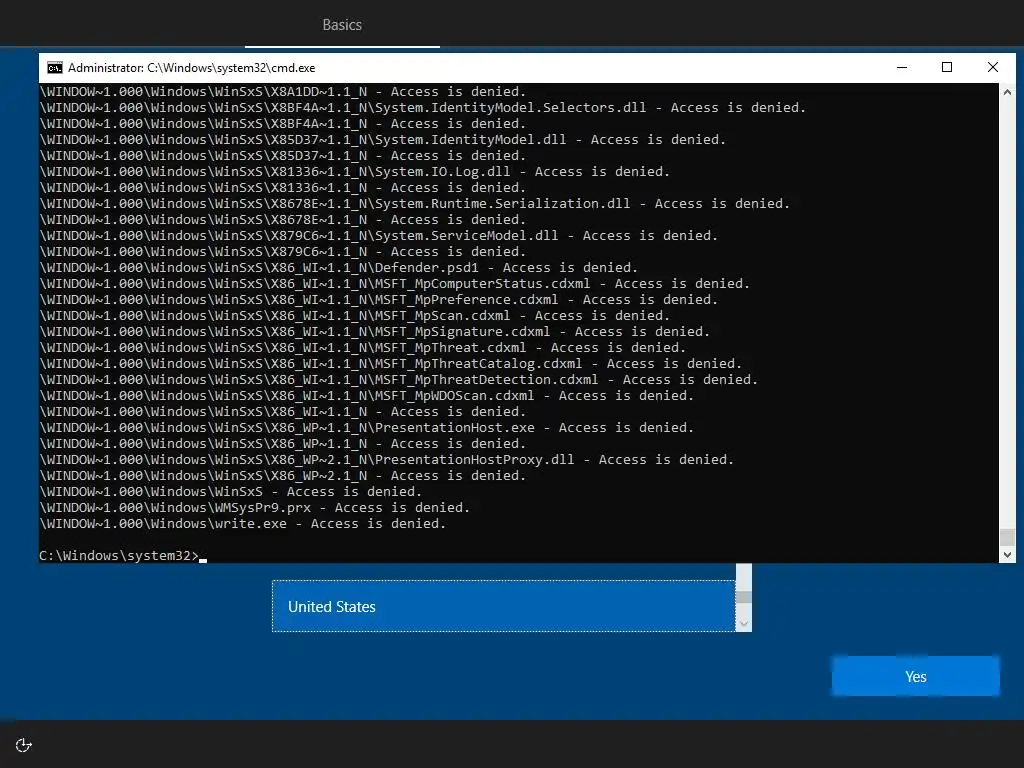1024x768 pixels.
Task: Click the MSFT_MpScan.cdxml line
Action: (x=355, y=315)
